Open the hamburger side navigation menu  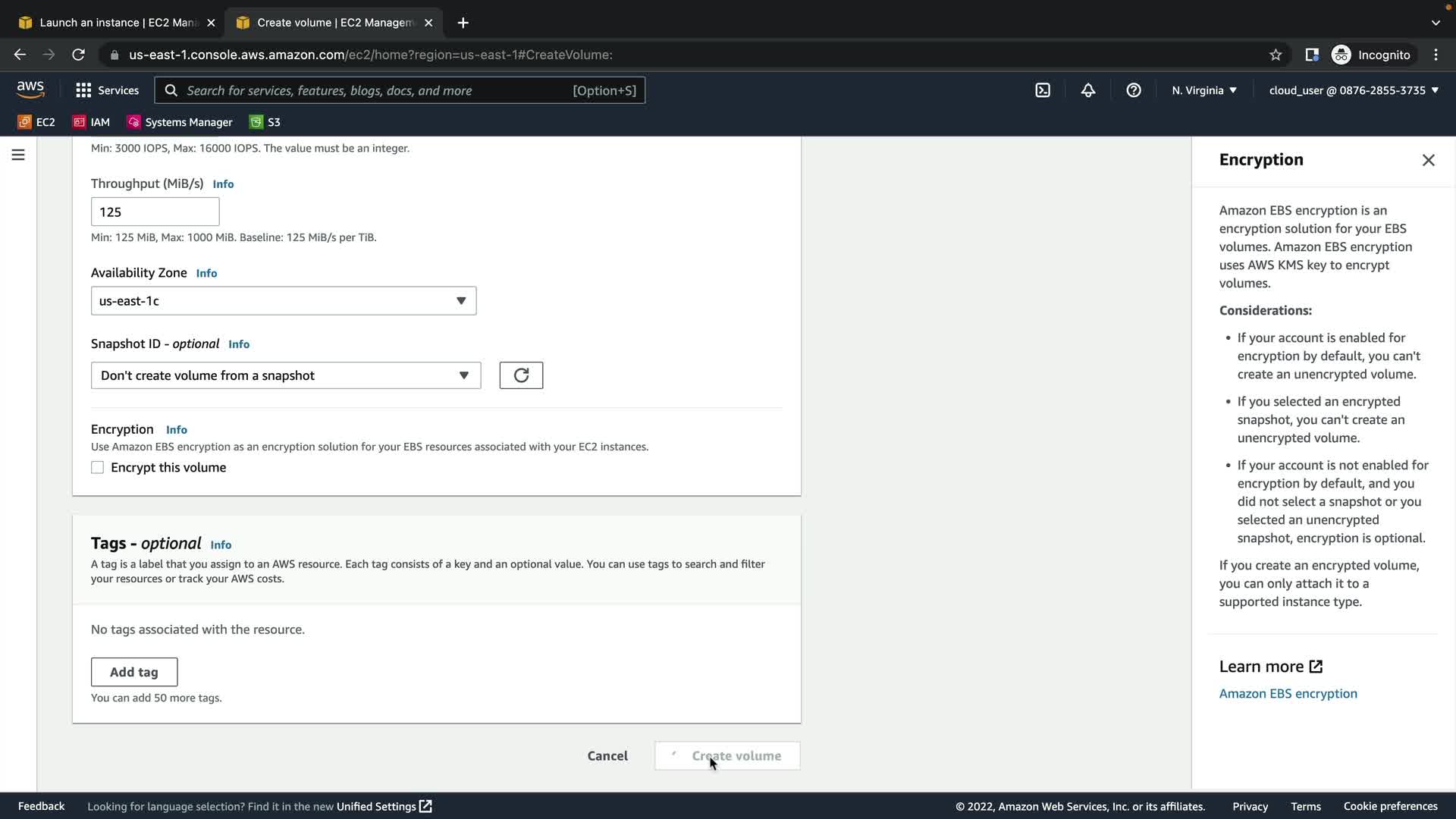point(18,155)
